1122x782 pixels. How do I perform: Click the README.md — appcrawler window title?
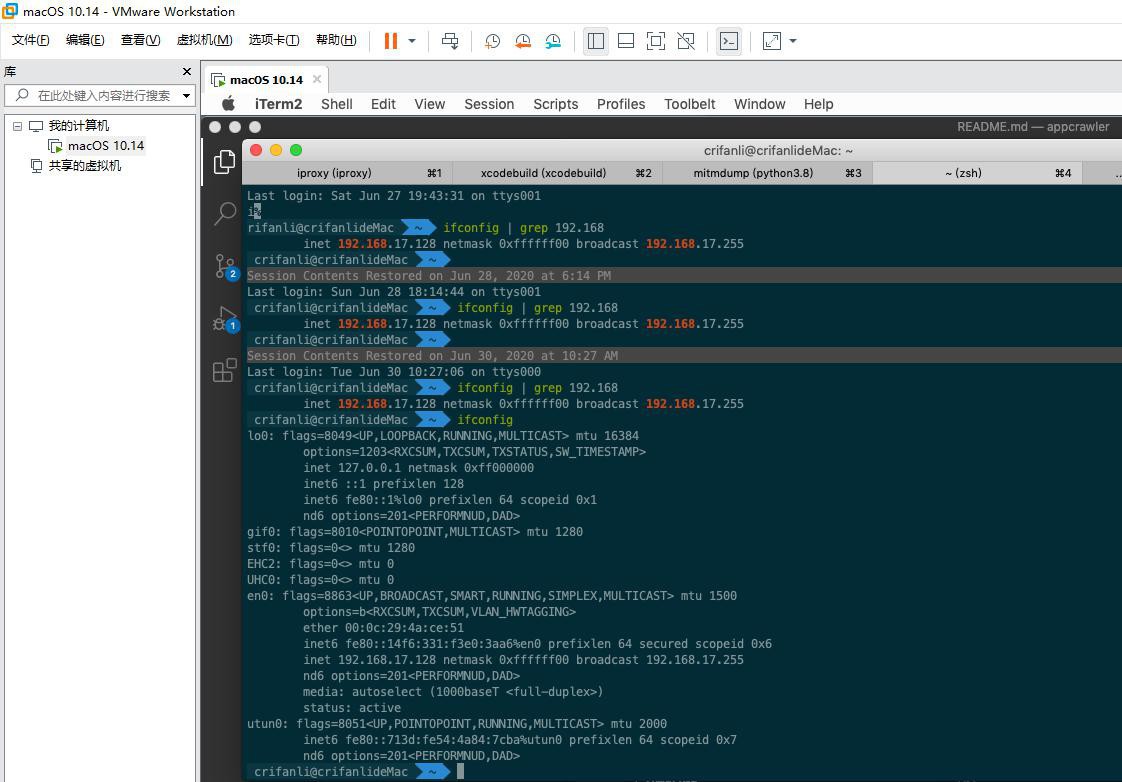click(x=1033, y=127)
